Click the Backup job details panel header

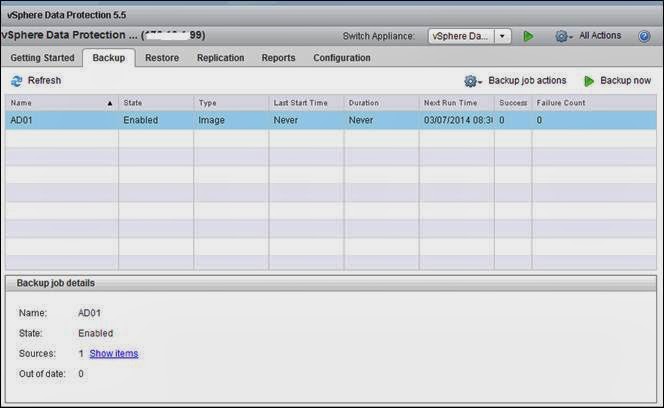click(x=330, y=283)
